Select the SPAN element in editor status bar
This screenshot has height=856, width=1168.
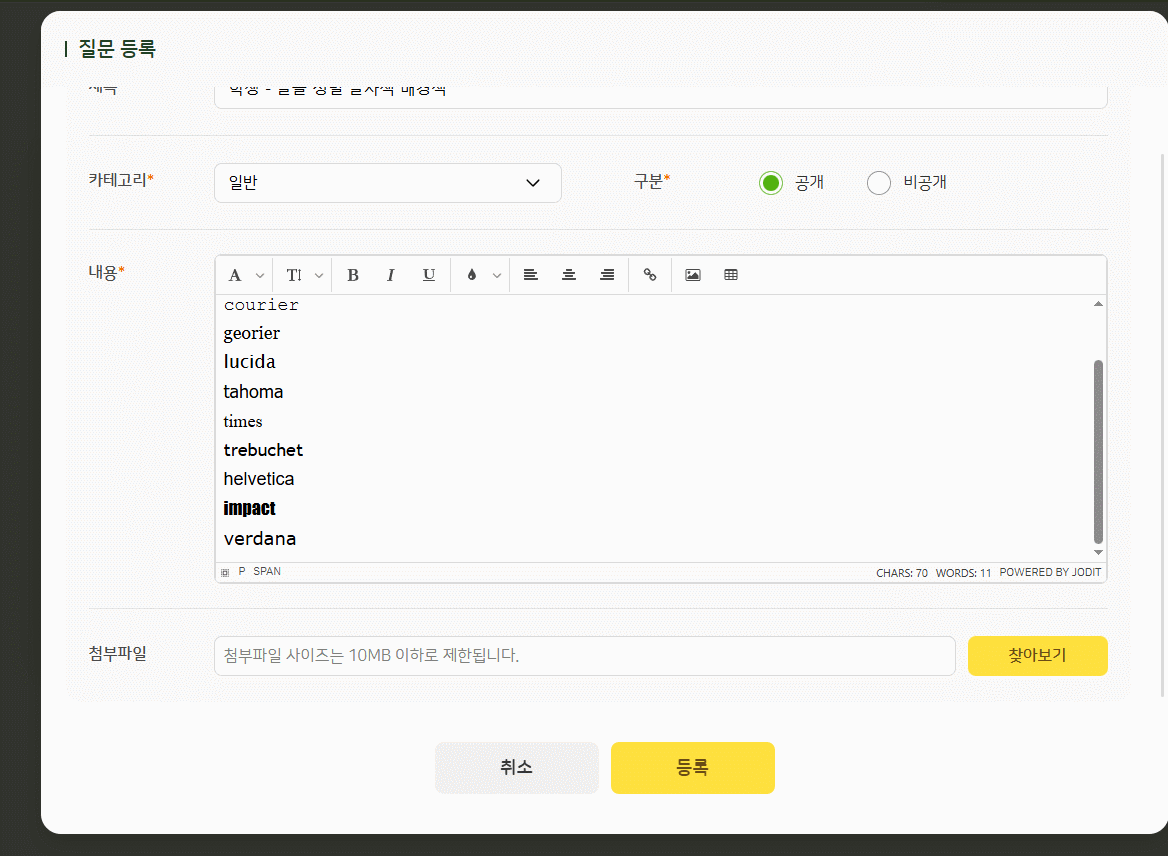pos(267,572)
